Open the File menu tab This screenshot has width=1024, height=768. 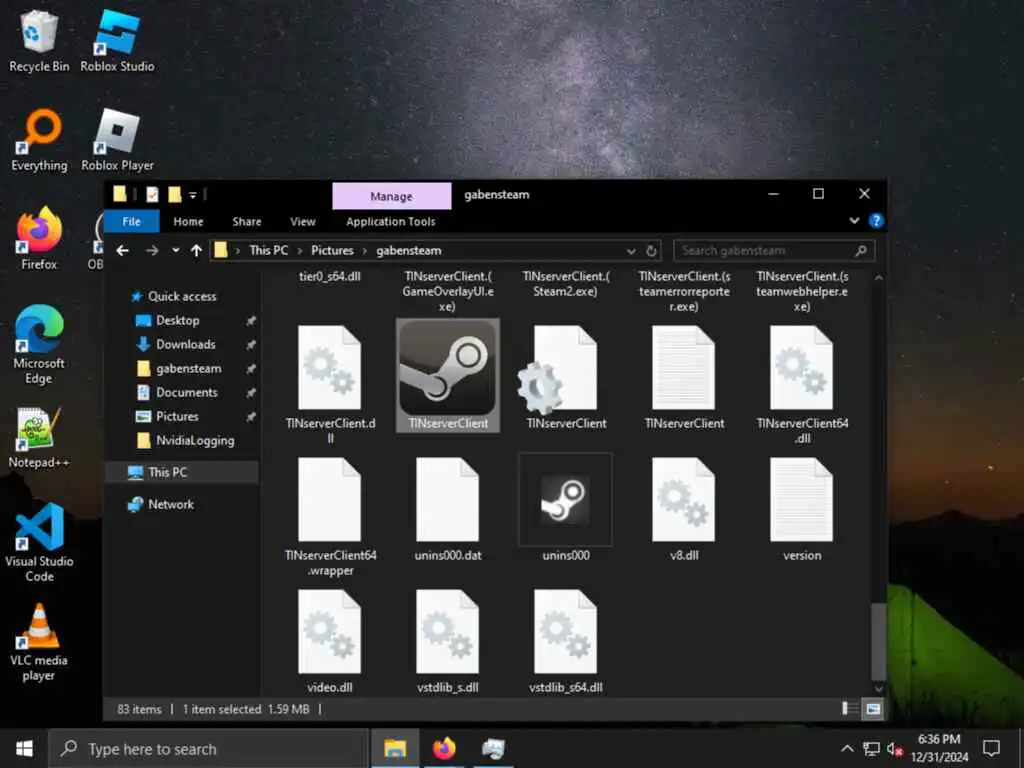point(131,221)
